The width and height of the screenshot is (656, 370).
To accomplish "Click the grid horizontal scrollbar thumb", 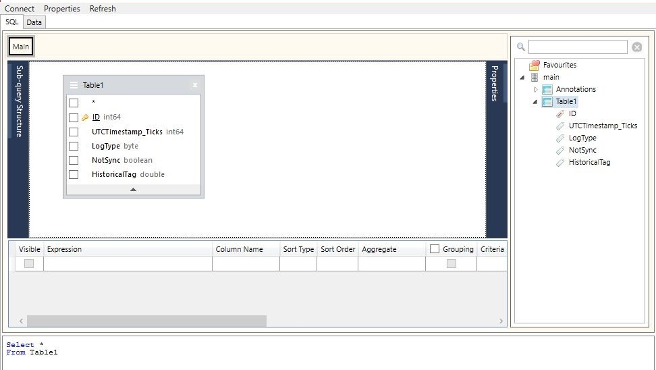I will [x=147, y=321].
